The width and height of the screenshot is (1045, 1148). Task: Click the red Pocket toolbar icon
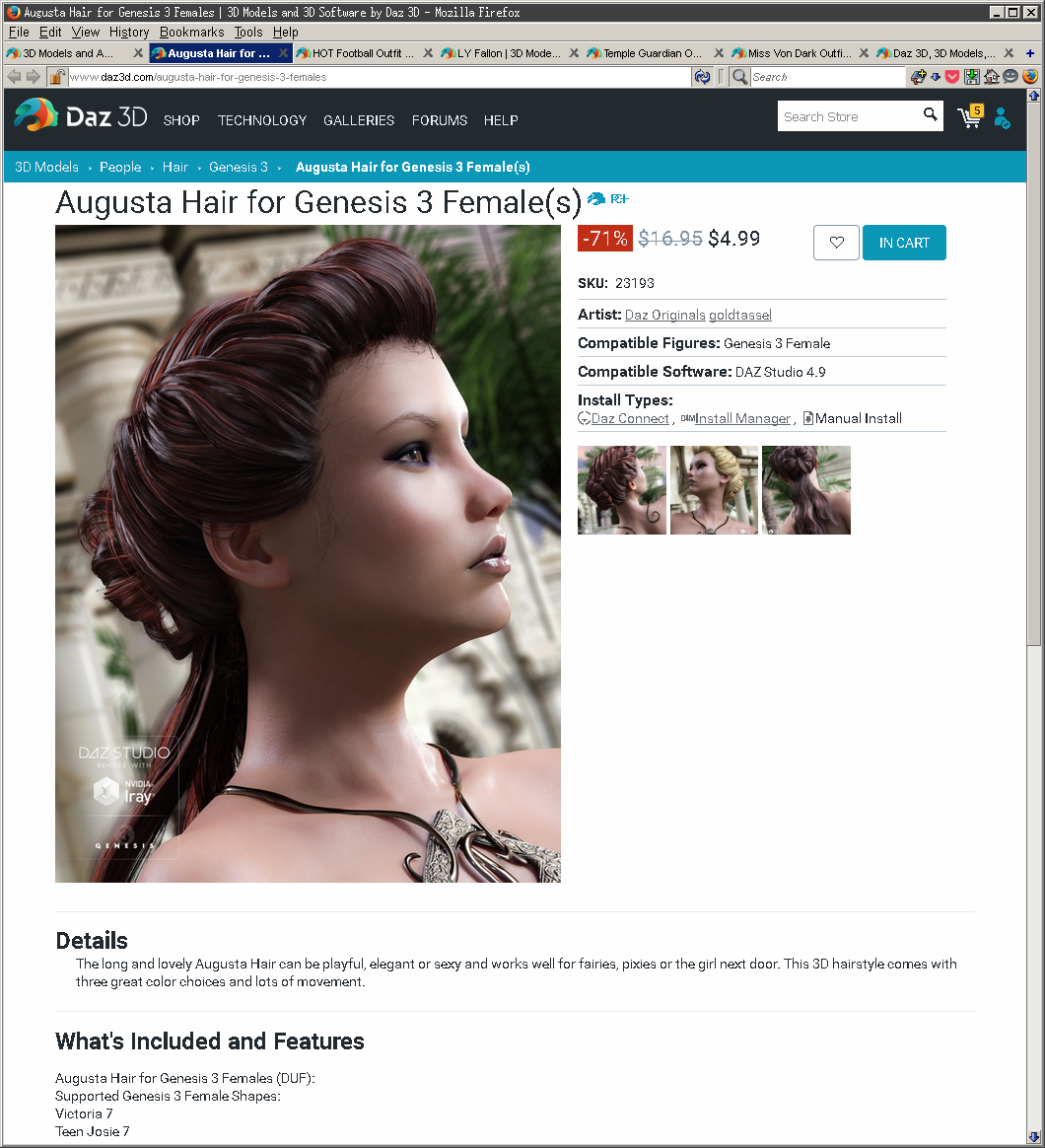pyautogui.click(x=952, y=77)
